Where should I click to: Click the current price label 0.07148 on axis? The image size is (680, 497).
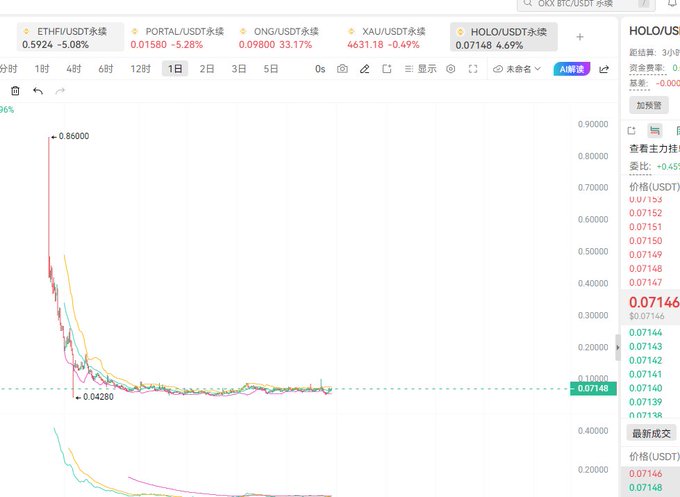point(593,388)
